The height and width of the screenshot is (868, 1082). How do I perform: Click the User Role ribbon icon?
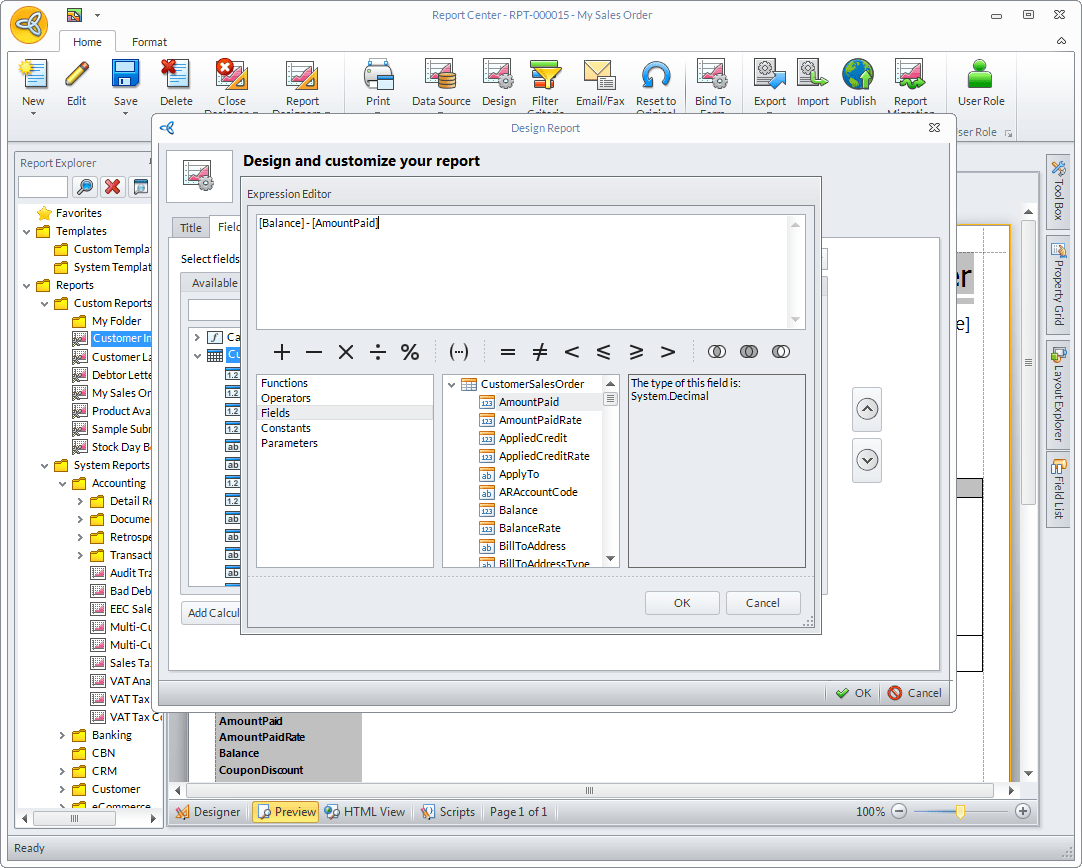coord(980,75)
